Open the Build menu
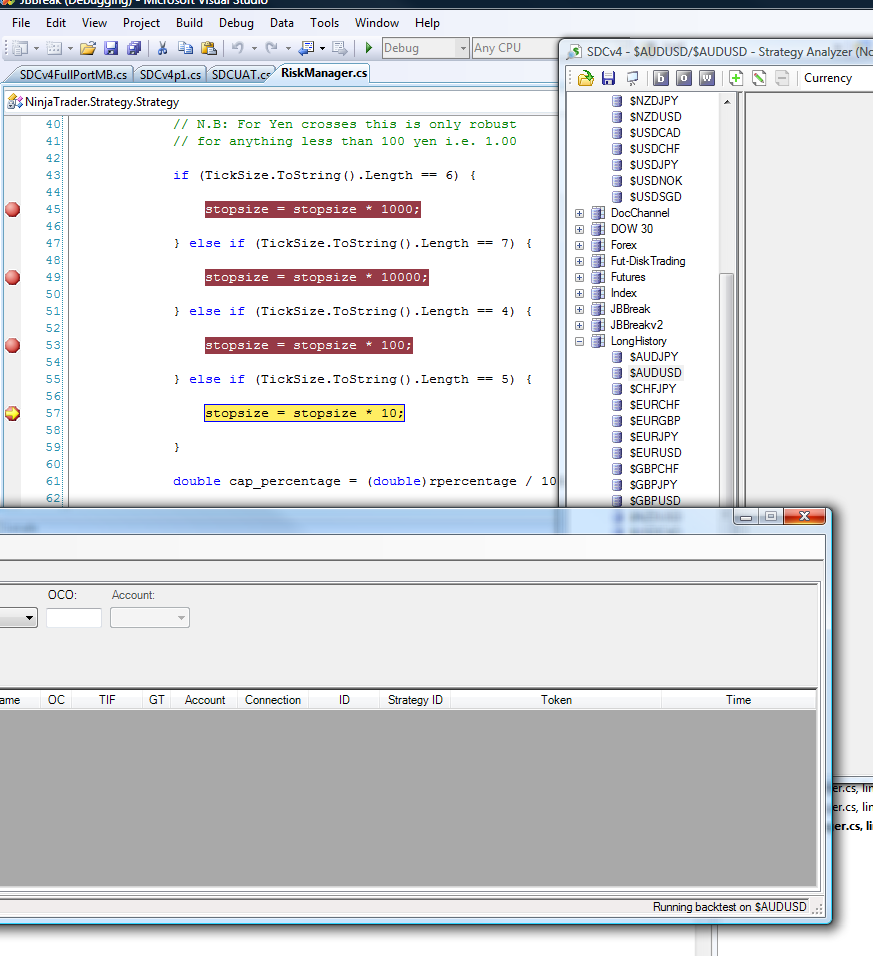This screenshot has height=956, width=873. (x=189, y=22)
